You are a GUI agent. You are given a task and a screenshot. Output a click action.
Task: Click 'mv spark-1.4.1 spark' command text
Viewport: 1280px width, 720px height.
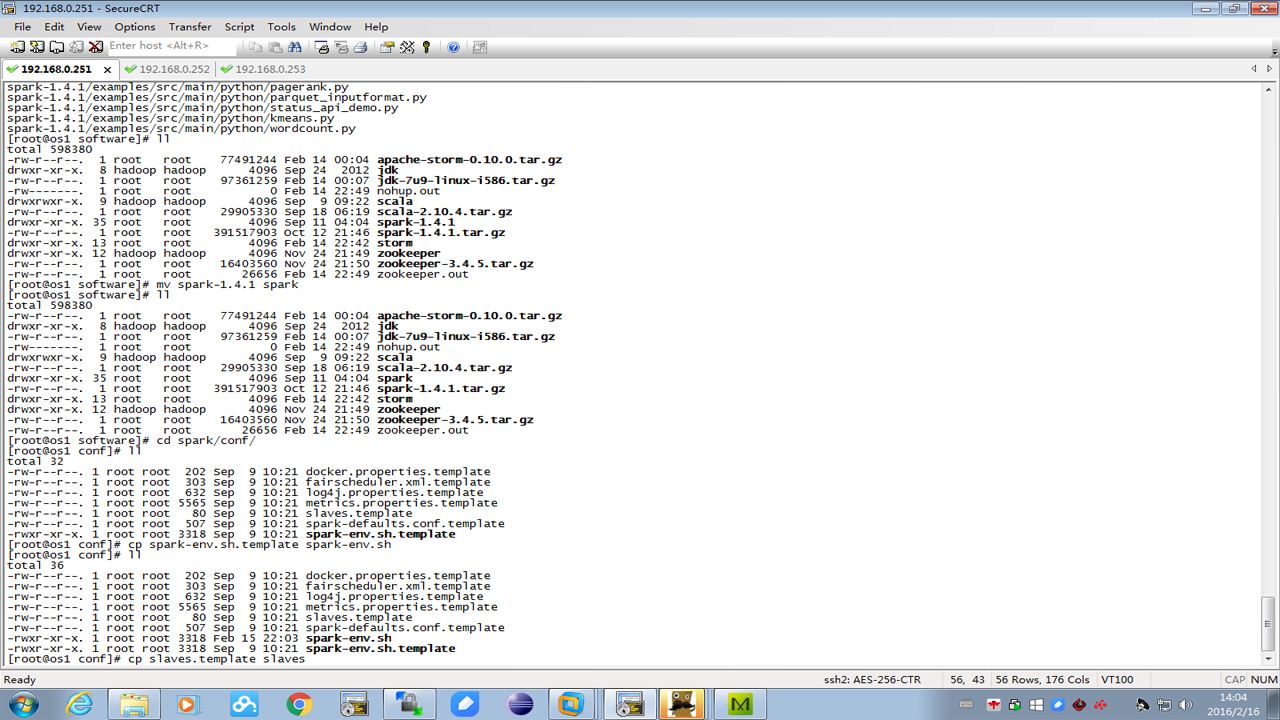227,285
